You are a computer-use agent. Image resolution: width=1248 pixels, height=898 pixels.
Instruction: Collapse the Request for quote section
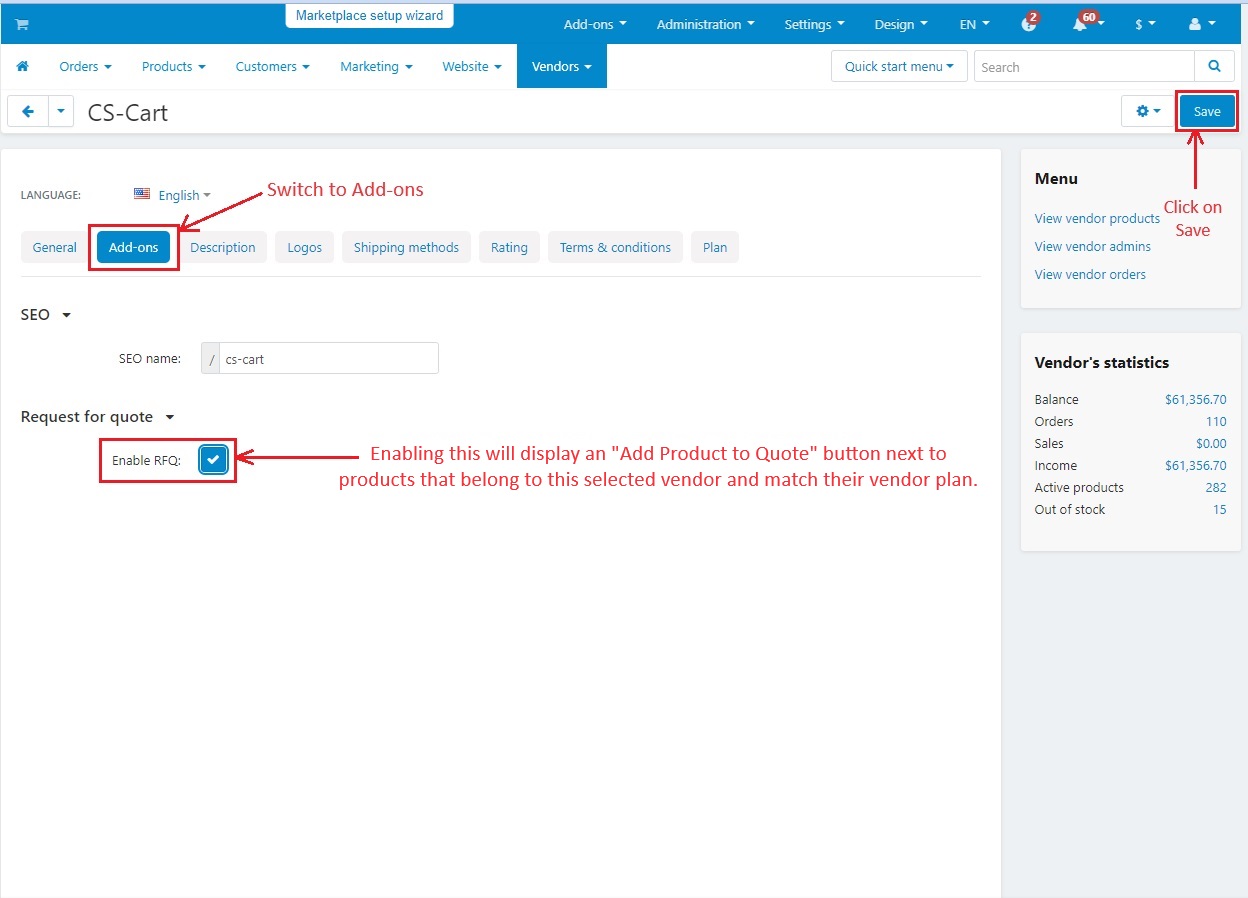[169, 417]
